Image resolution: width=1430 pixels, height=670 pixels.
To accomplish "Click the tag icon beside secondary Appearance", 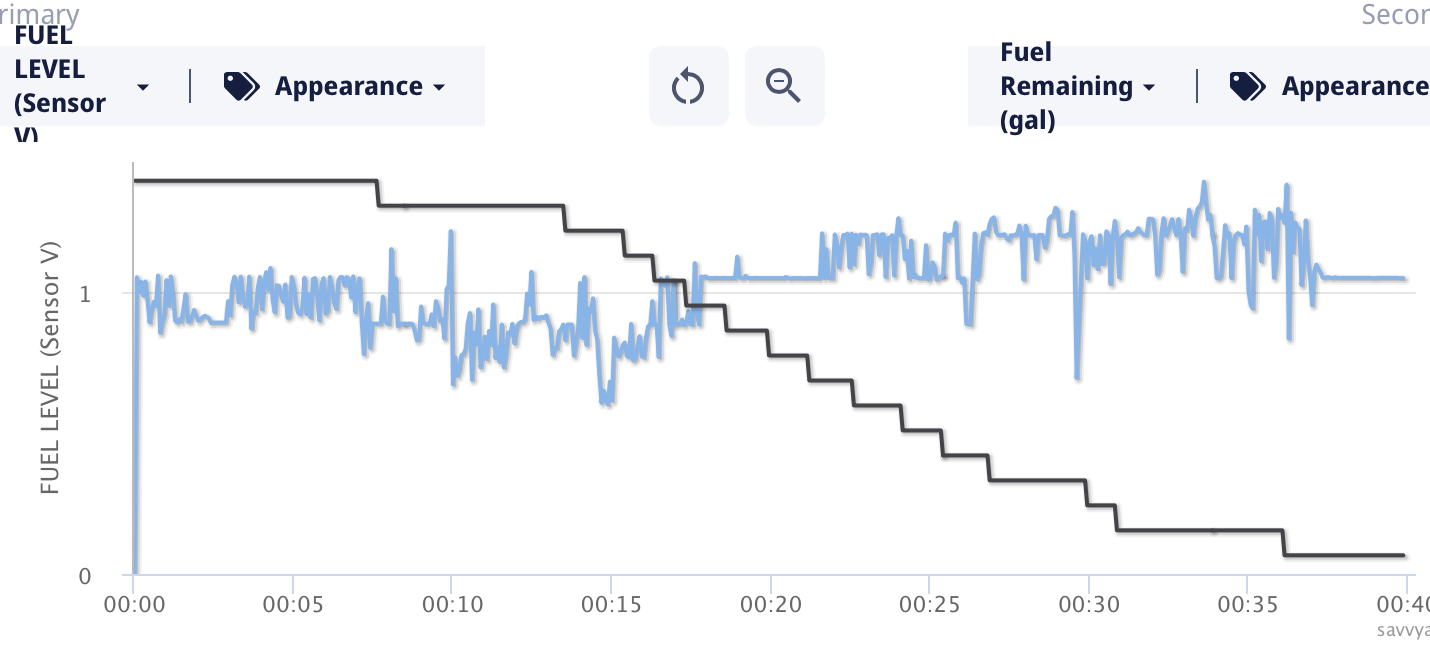I will click(x=1247, y=87).
